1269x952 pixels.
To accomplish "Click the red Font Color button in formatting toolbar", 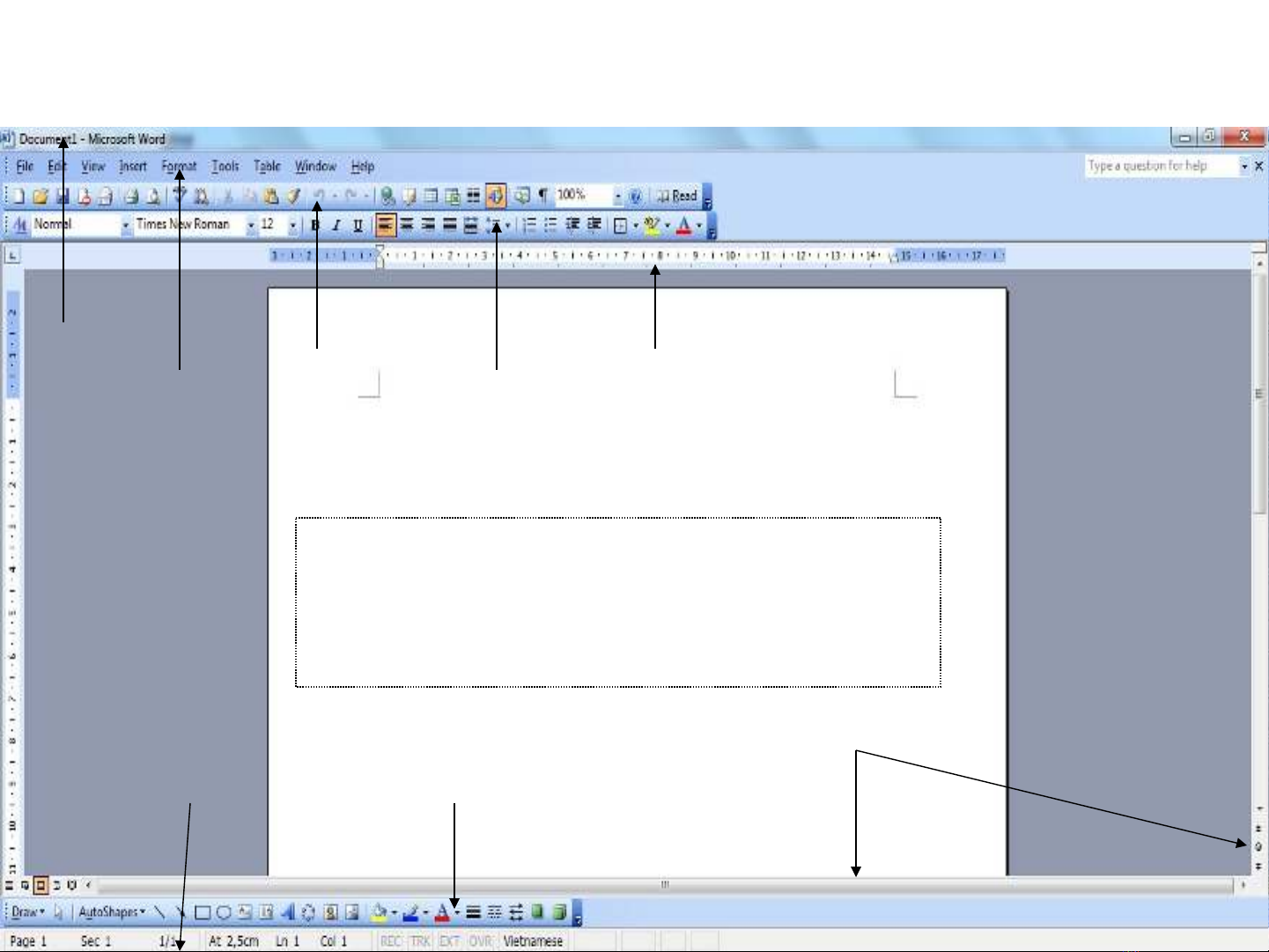I will pyautogui.click(x=683, y=225).
